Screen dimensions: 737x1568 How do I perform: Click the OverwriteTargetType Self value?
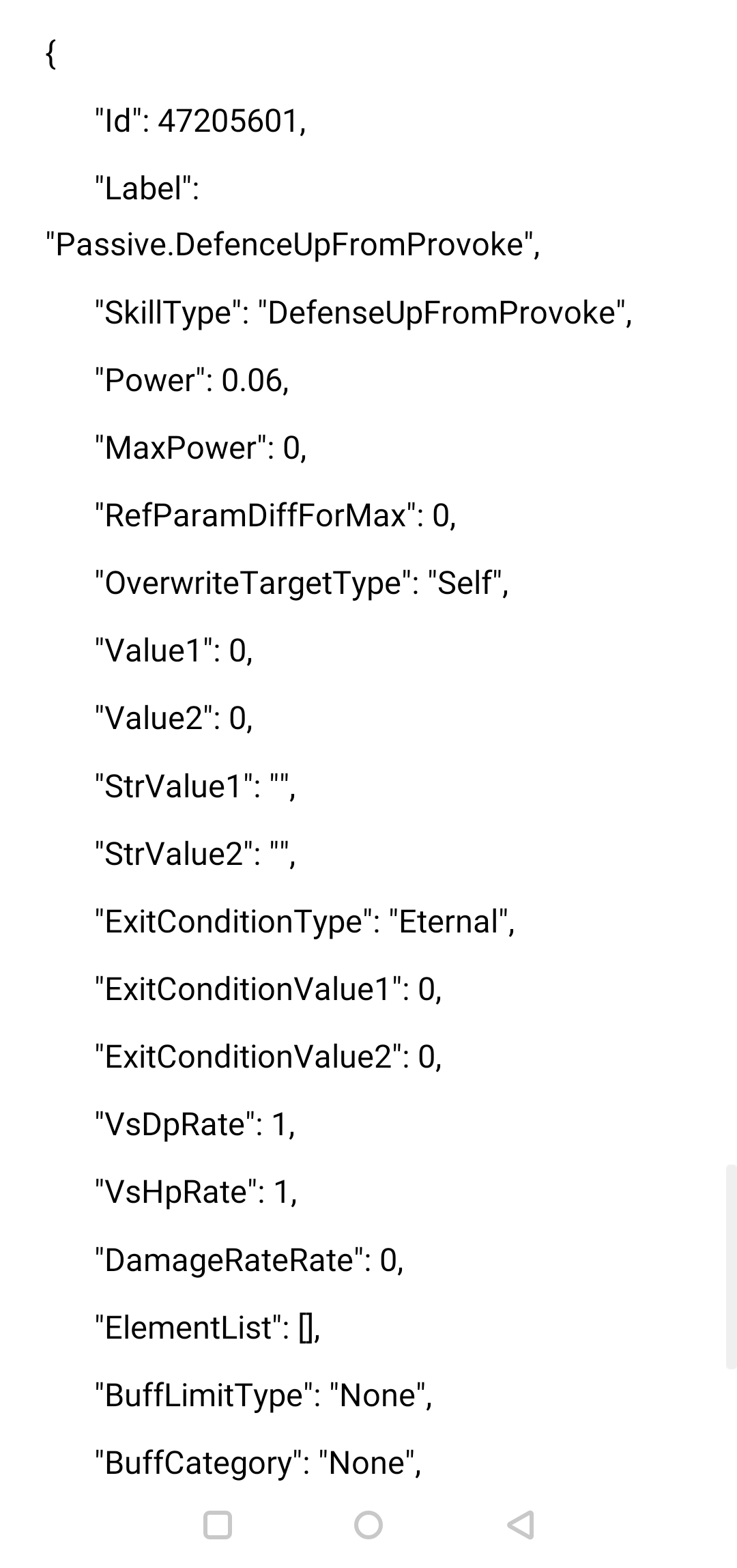(468, 583)
